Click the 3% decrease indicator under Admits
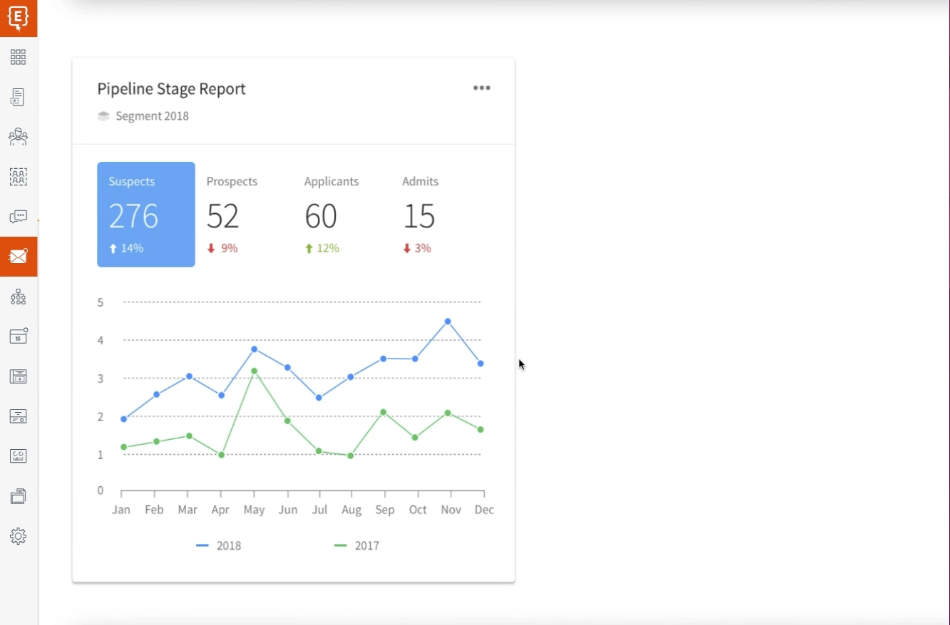The image size is (950, 625). pos(417,248)
